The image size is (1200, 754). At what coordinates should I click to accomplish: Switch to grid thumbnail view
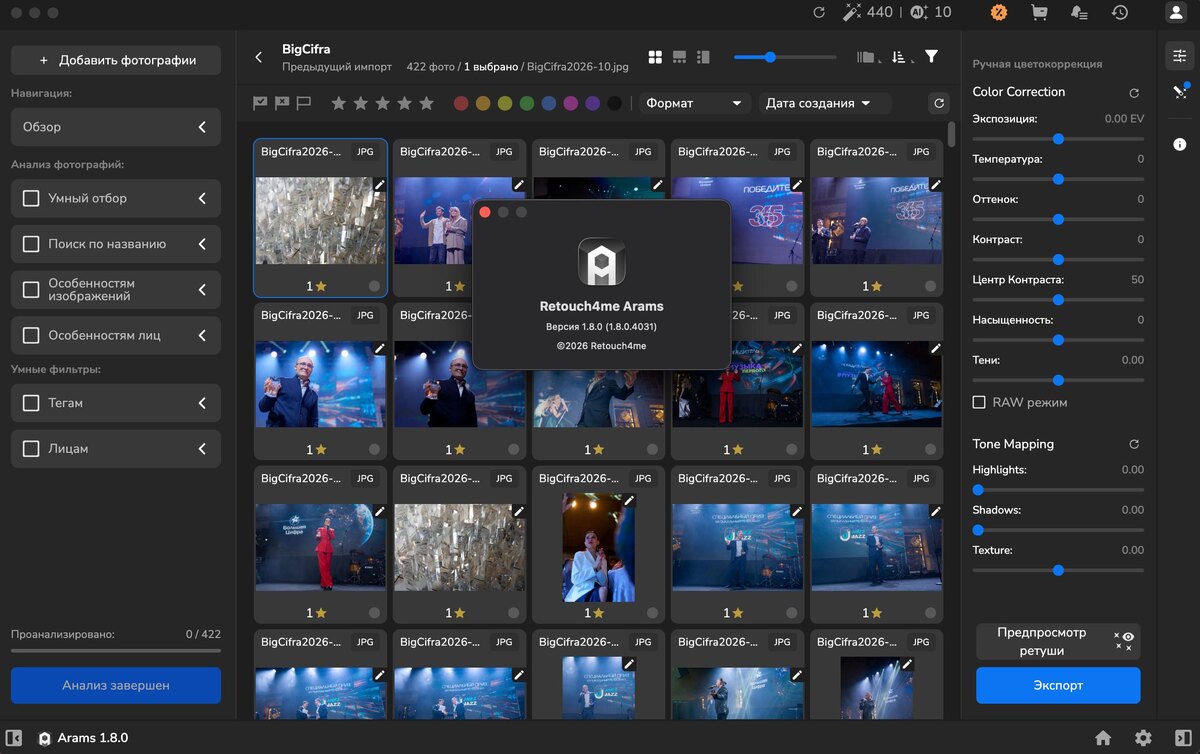(655, 57)
